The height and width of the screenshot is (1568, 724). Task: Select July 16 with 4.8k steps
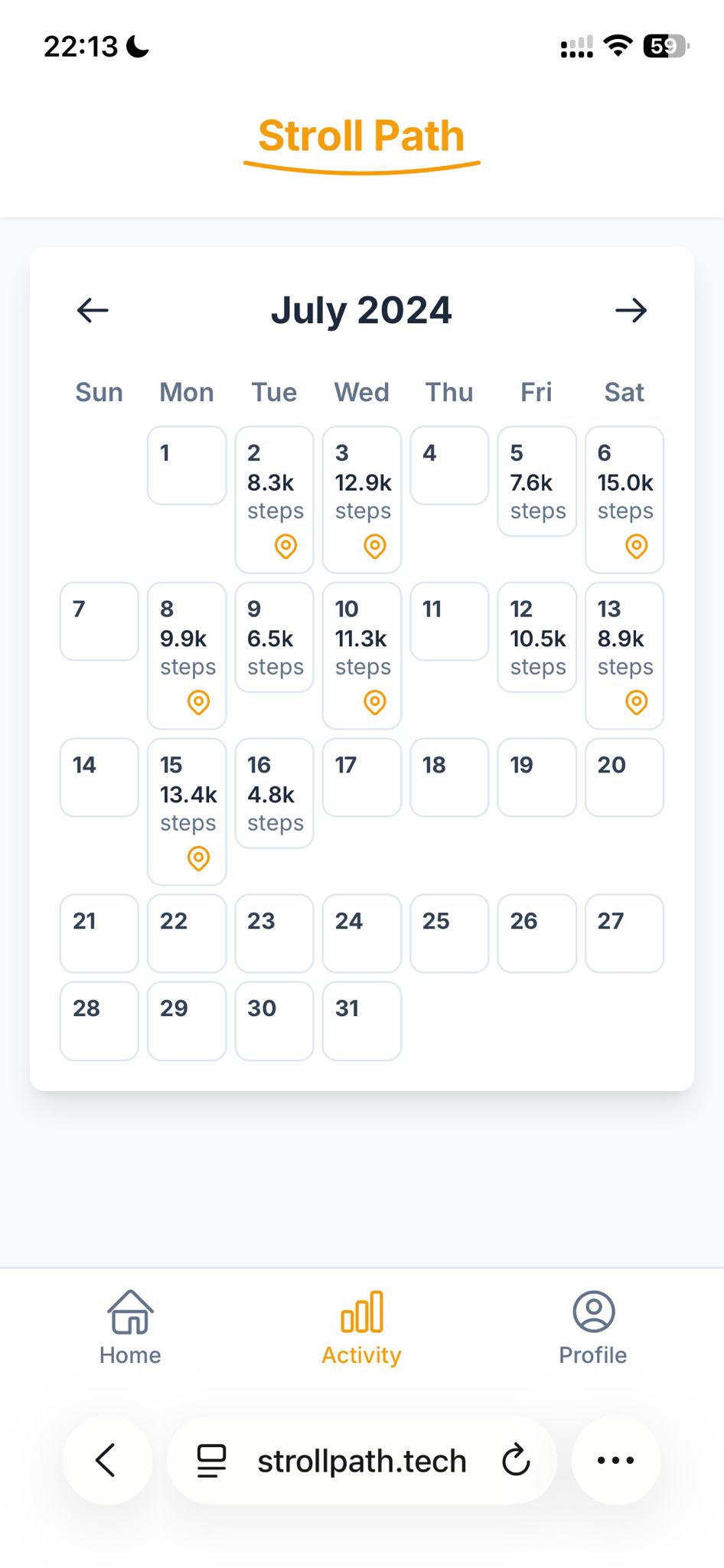[274, 792]
